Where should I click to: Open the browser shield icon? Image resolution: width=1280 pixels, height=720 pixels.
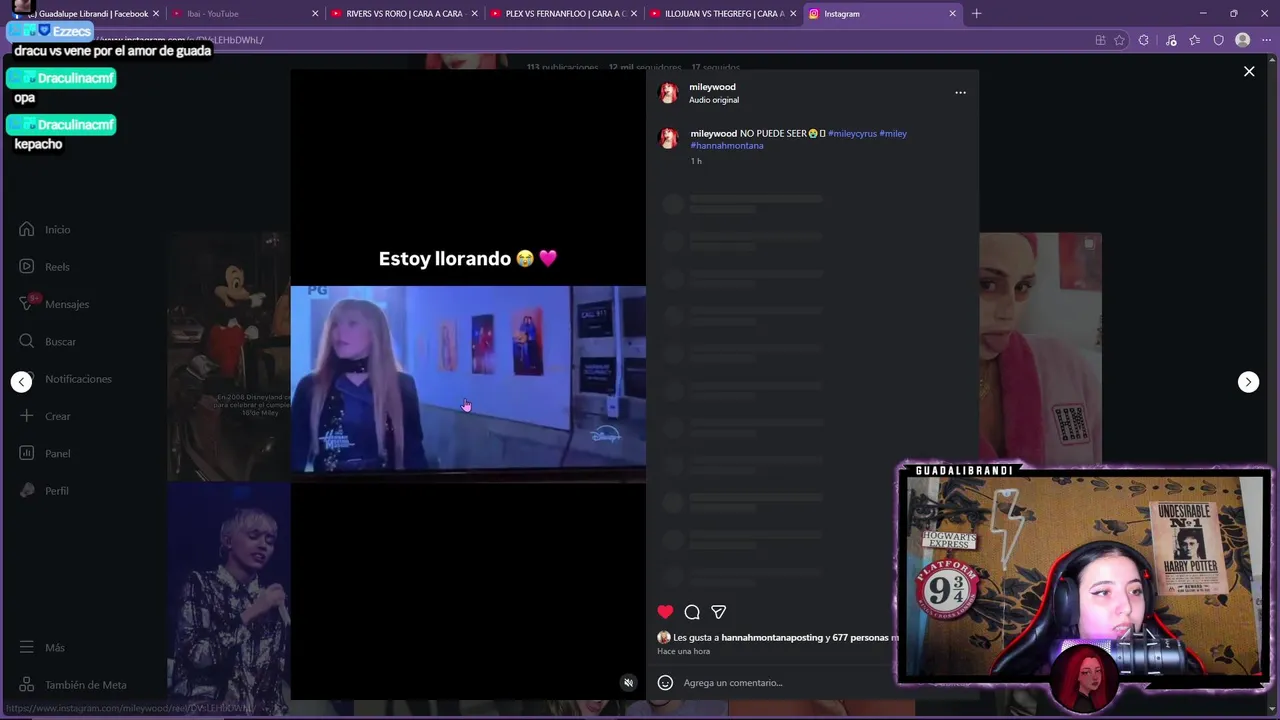[1218, 40]
